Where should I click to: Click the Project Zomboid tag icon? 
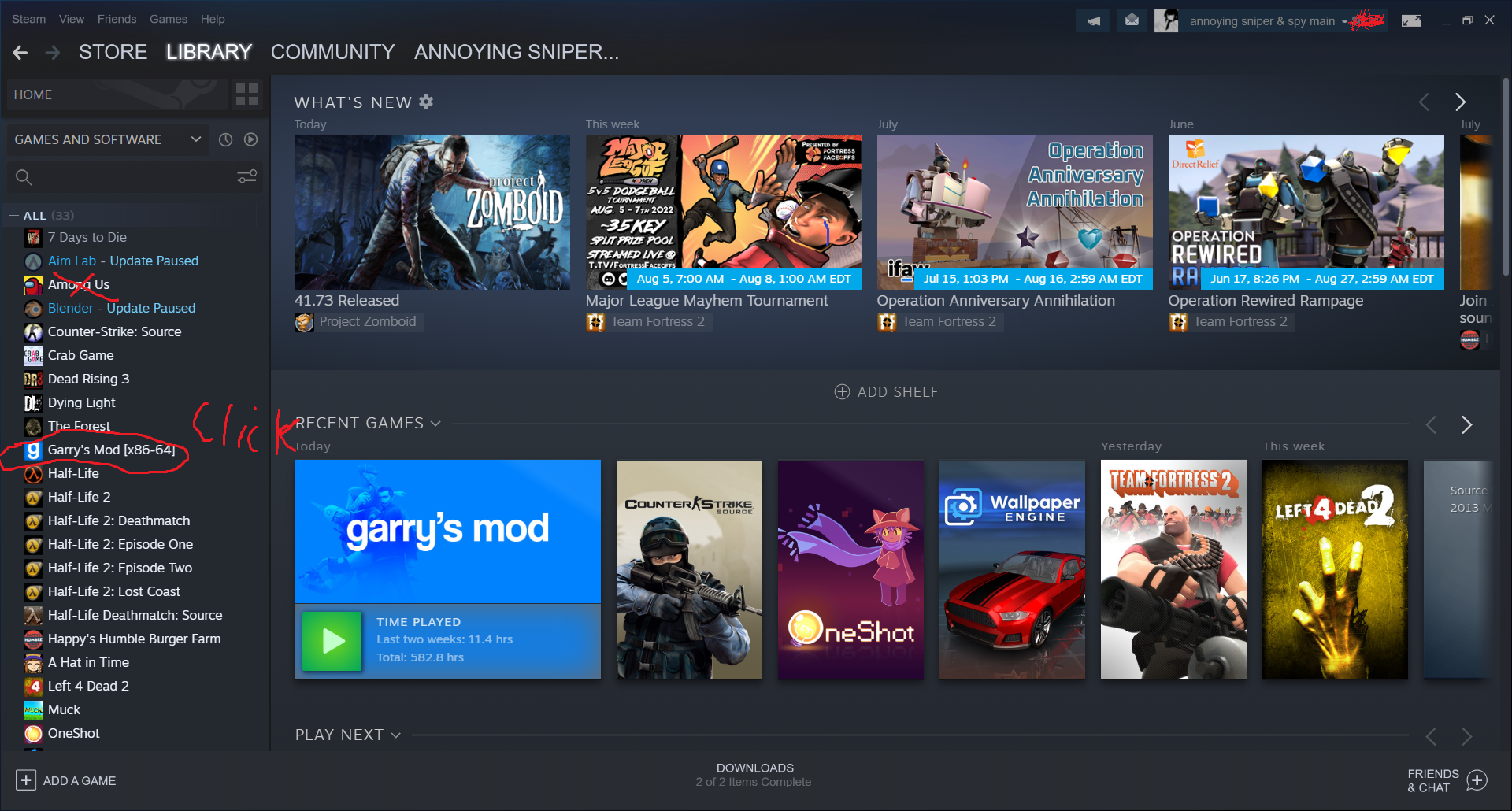304,322
